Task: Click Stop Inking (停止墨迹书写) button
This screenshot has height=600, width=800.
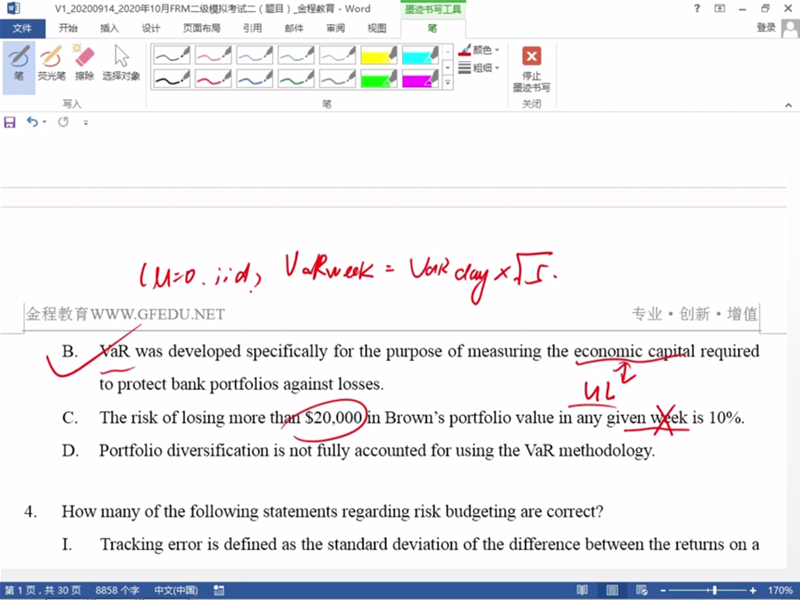Action: pyautogui.click(x=531, y=67)
